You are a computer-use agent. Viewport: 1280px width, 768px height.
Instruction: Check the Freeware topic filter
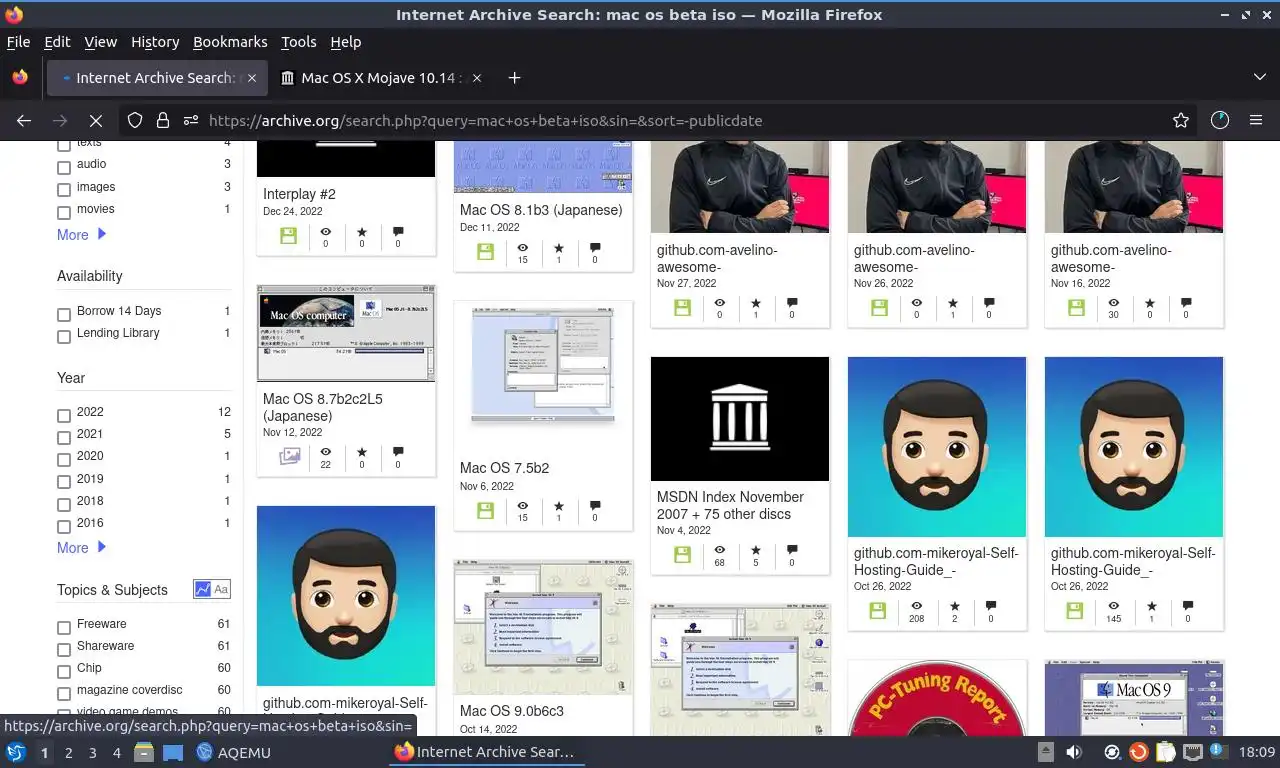pos(64,627)
